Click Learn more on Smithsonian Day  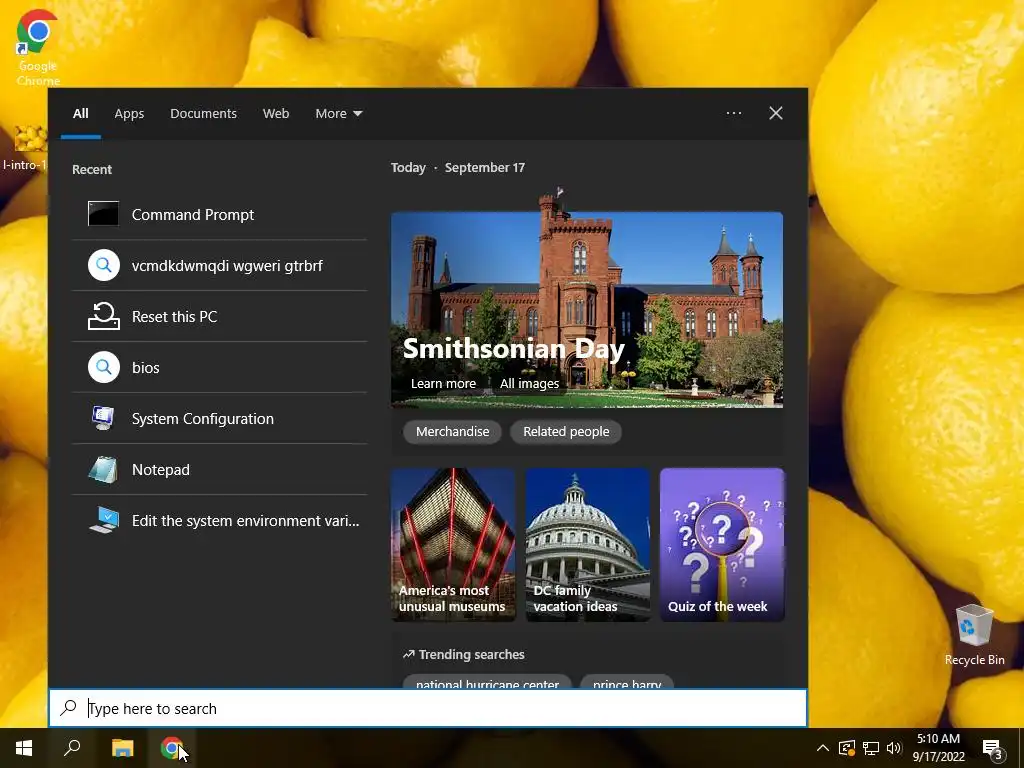tap(443, 383)
